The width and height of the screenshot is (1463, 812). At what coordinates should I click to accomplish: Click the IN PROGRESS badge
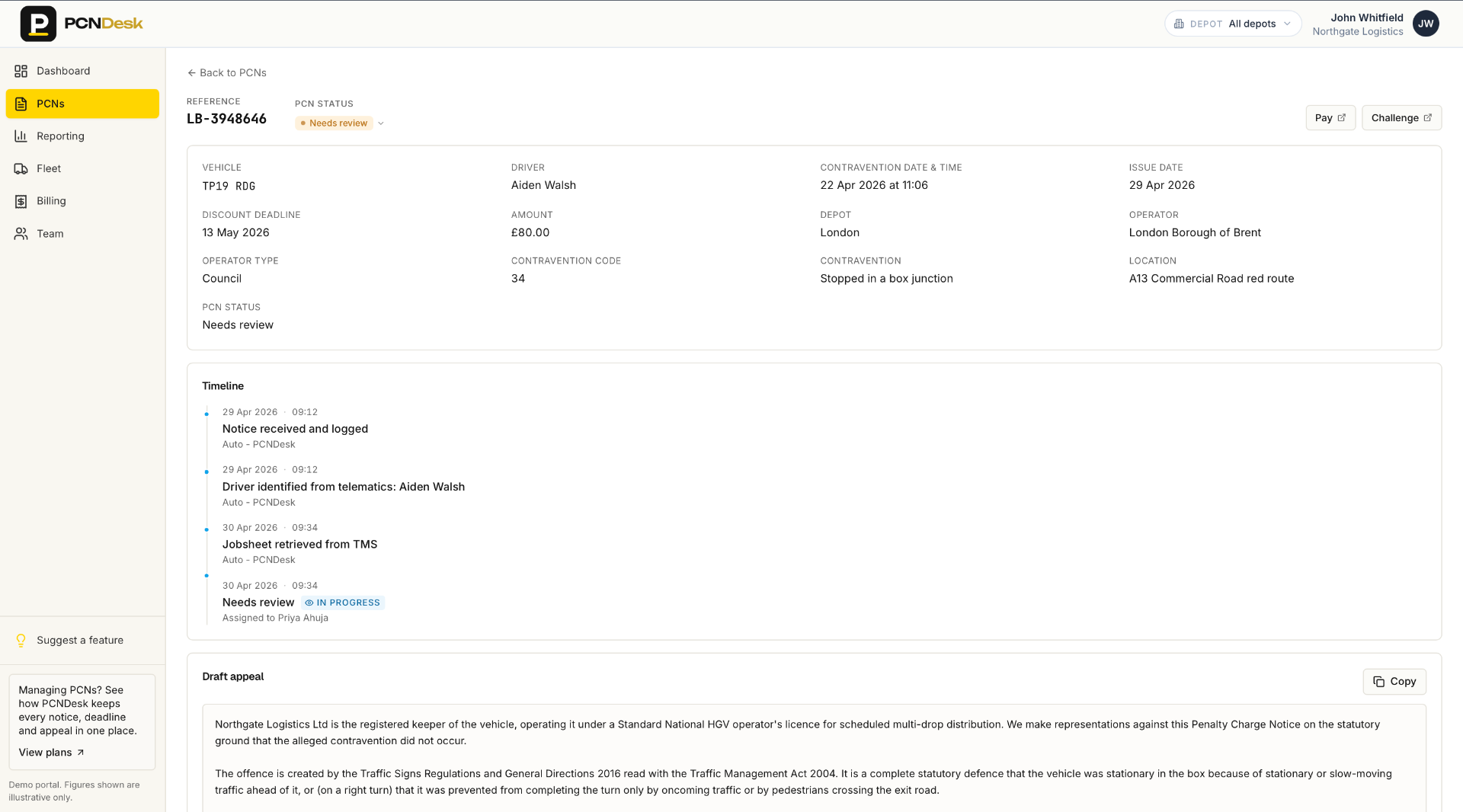pyautogui.click(x=343, y=603)
